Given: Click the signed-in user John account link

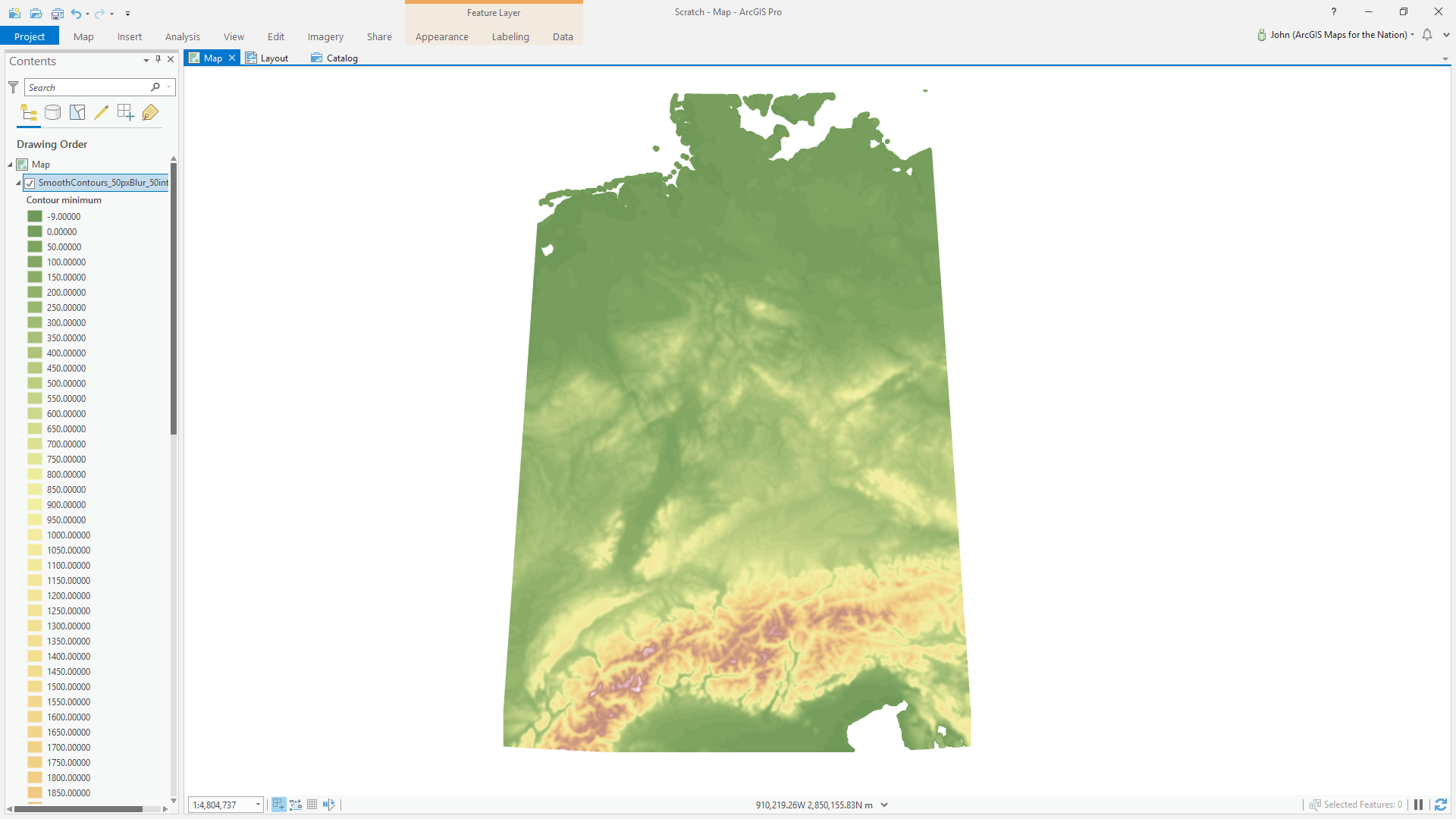Looking at the screenshot, I should [x=1338, y=35].
